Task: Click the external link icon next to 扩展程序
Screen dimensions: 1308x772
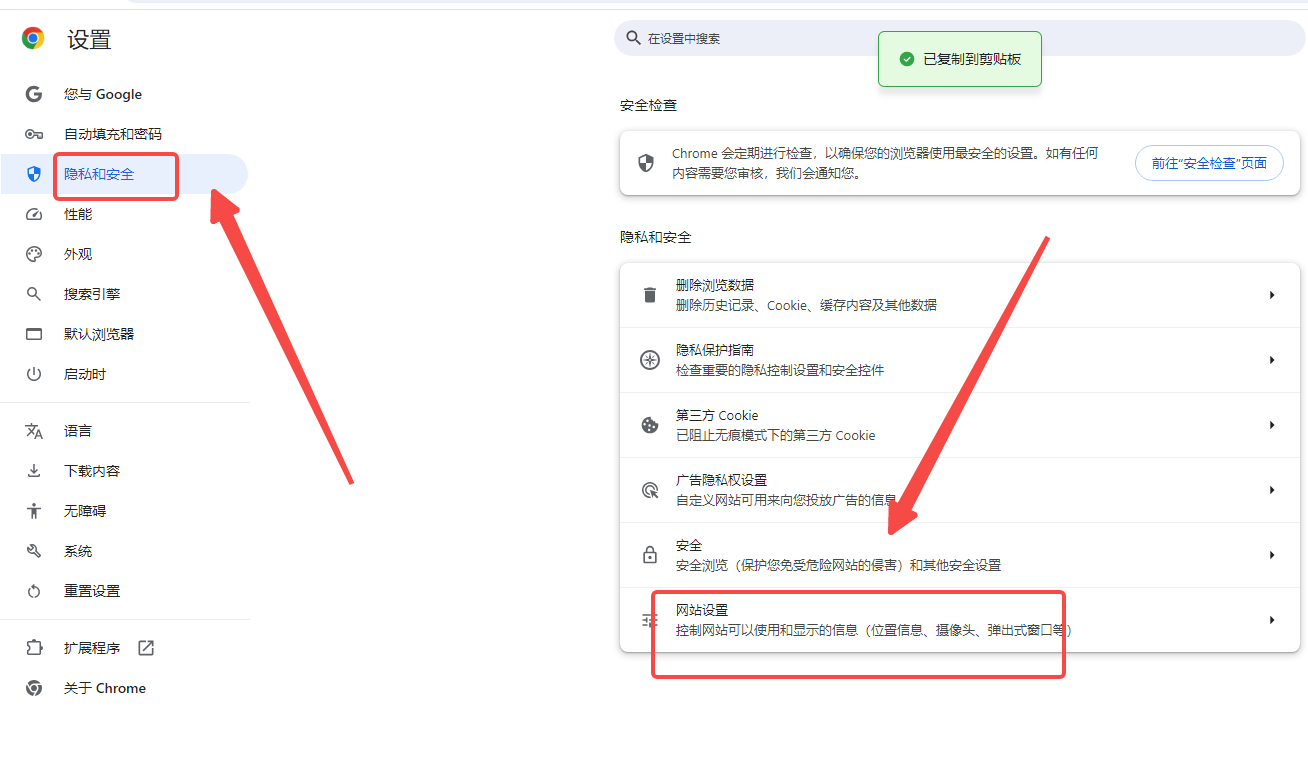Action: (146, 648)
